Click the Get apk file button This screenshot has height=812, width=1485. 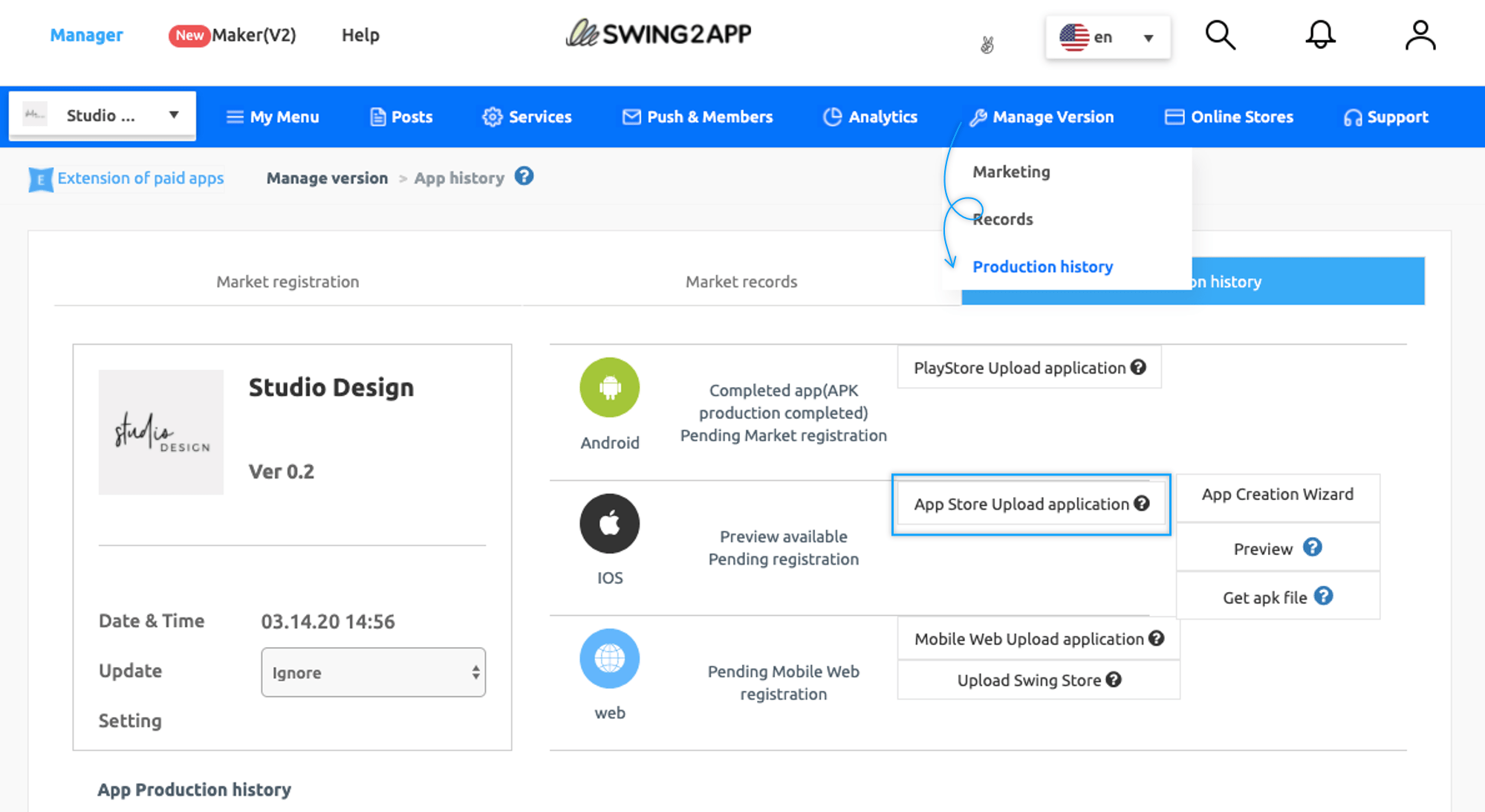pyautogui.click(x=1278, y=597)
